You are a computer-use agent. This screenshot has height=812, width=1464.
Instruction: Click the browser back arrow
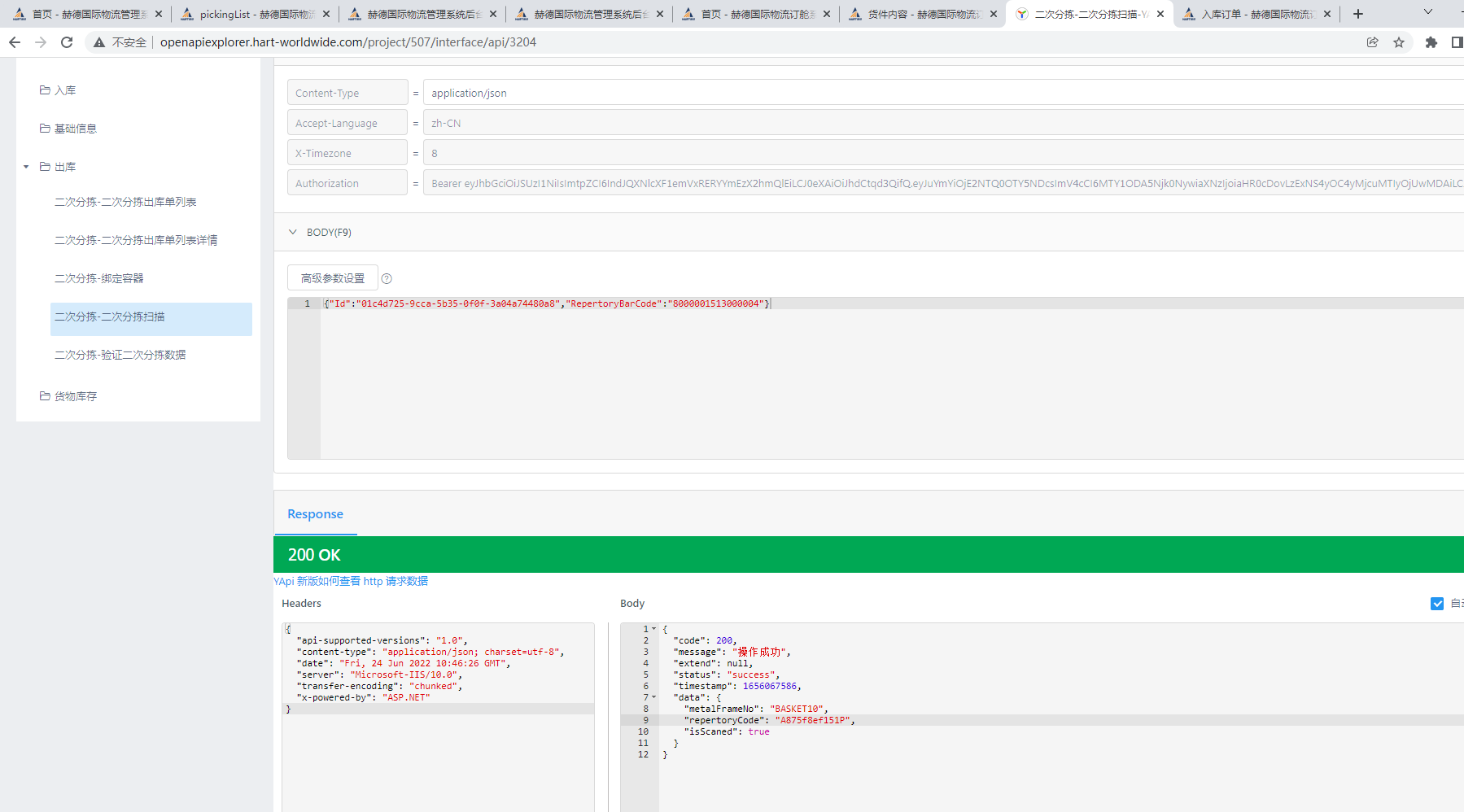pos(15,42)
